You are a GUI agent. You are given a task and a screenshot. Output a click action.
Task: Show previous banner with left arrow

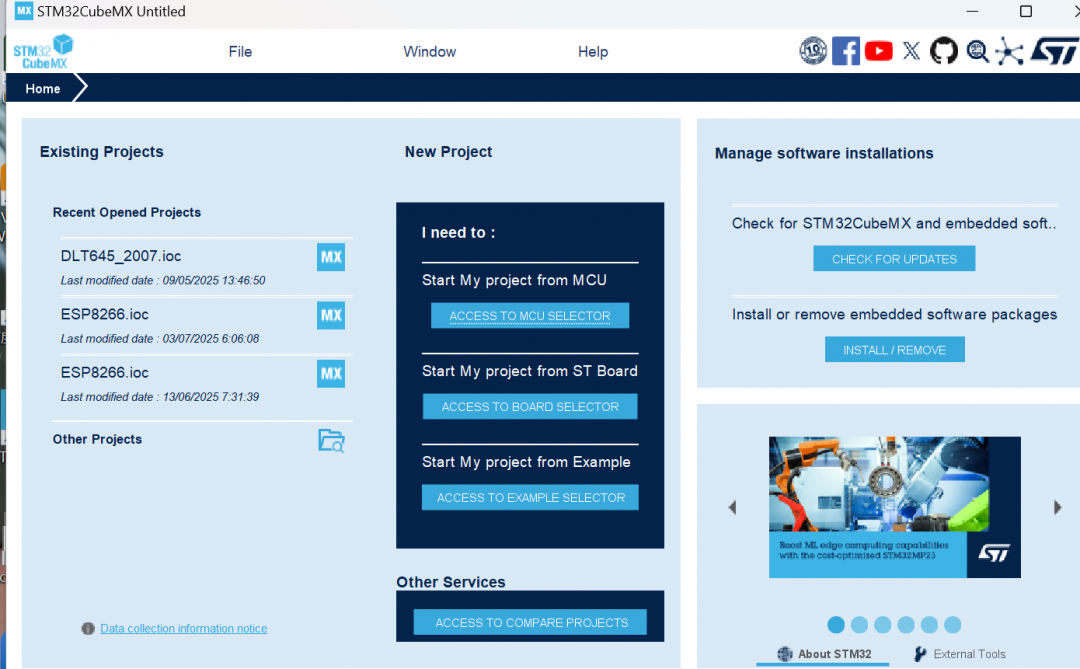pos(732,508)
